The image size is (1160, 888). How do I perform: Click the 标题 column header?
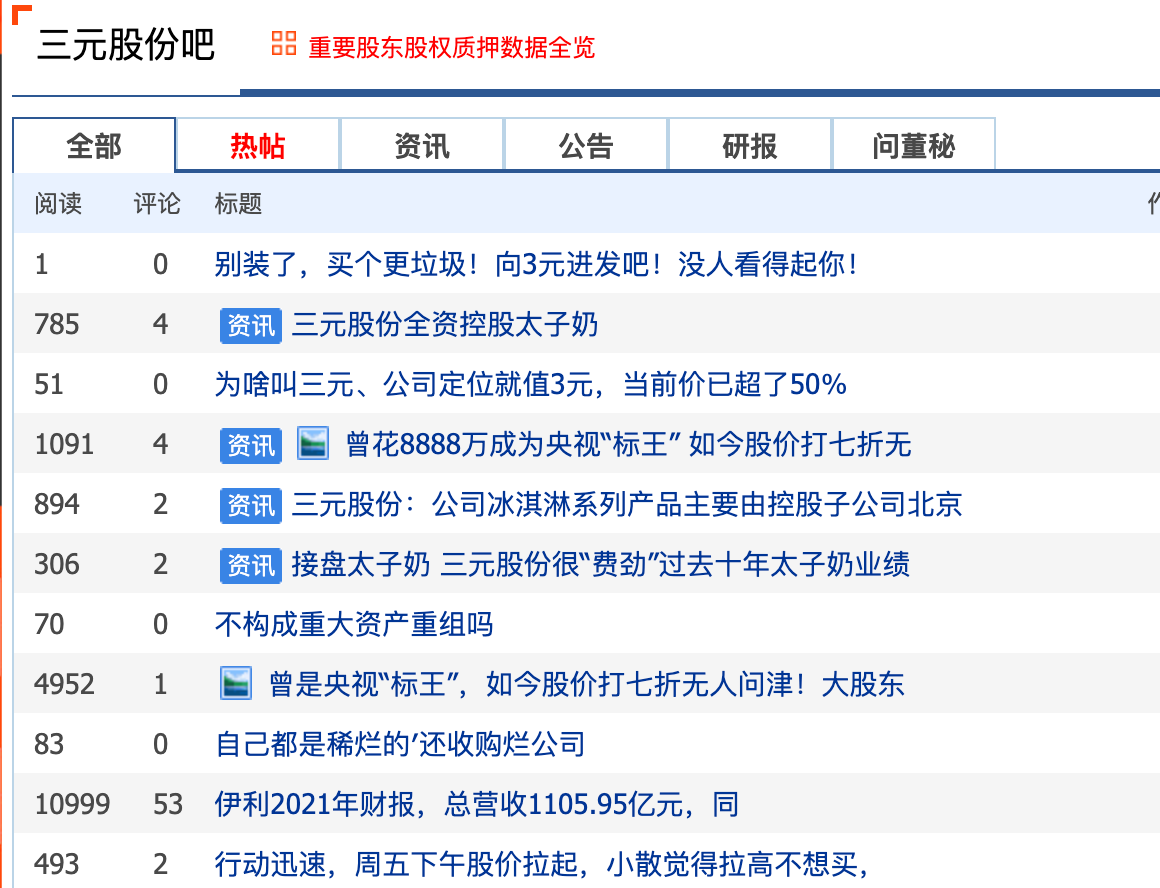coord(236,204)
